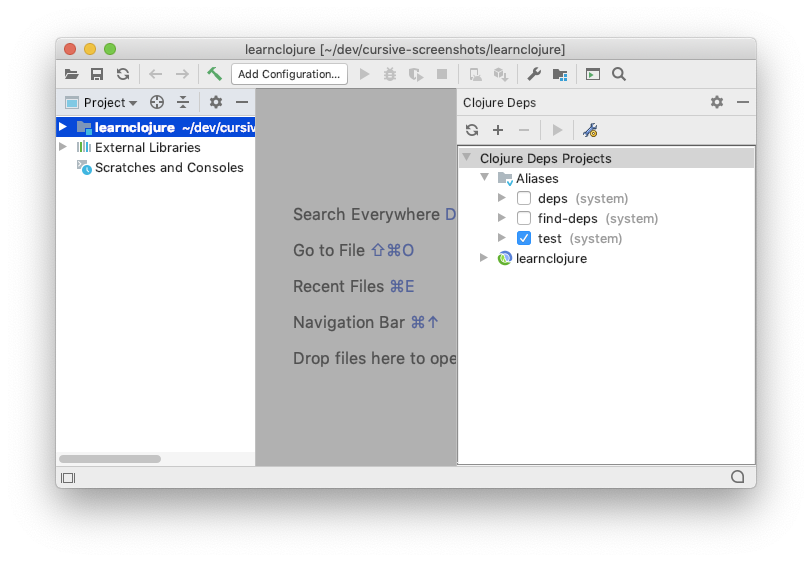
Task: Select the test alias label
Action: (x=549, y=239)
